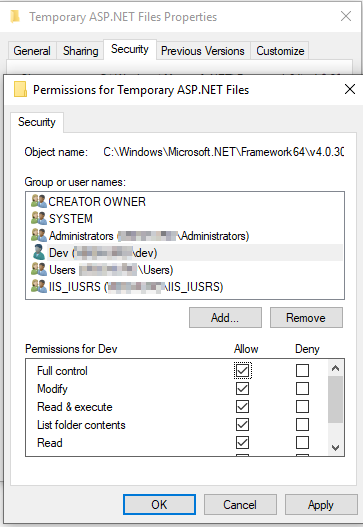Confirm with the OK button
The width and height of the screenshot is (363, 527).
pos(159,504)
